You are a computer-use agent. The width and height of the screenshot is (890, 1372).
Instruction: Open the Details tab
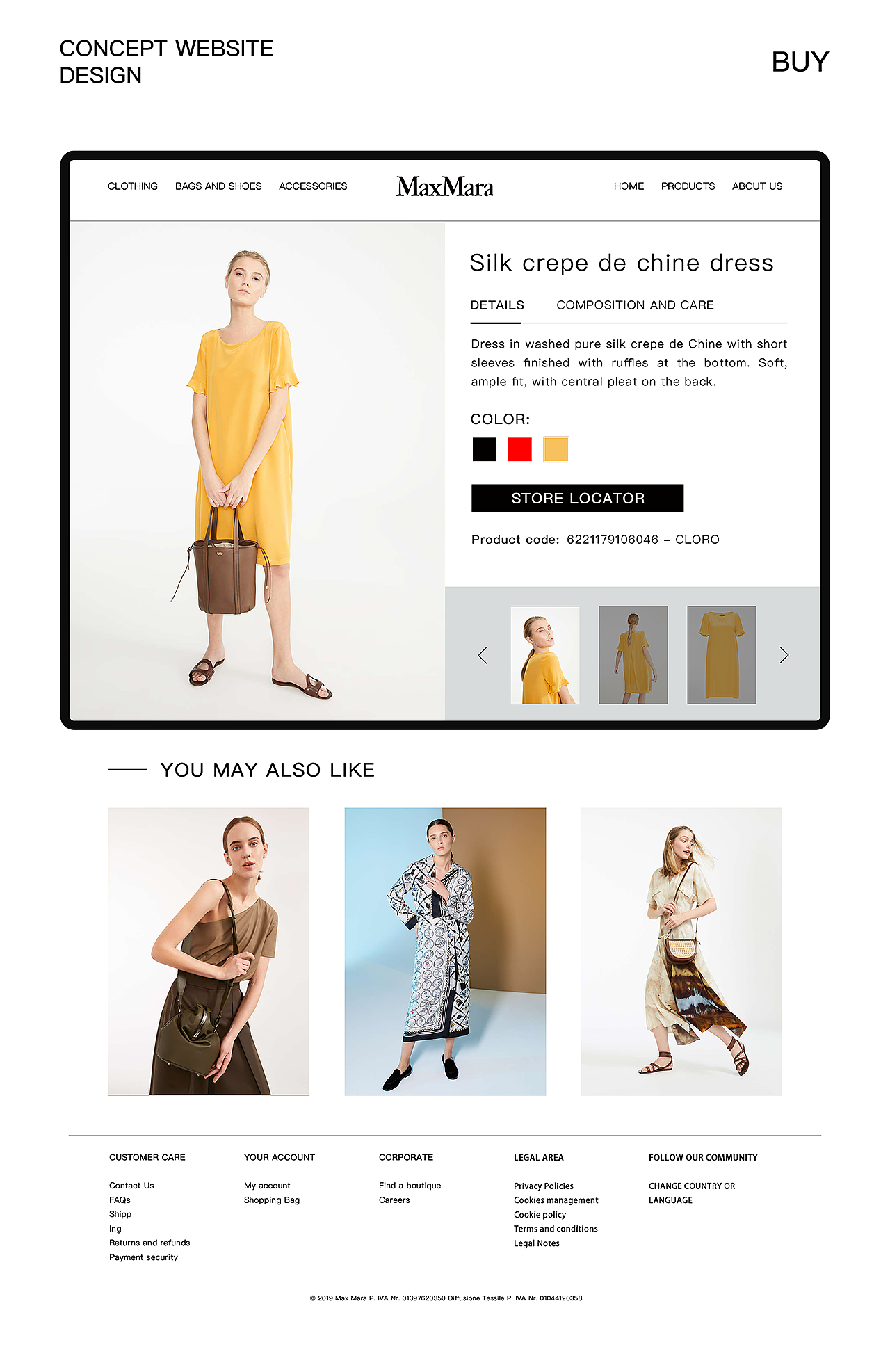(x=497, y=305)
